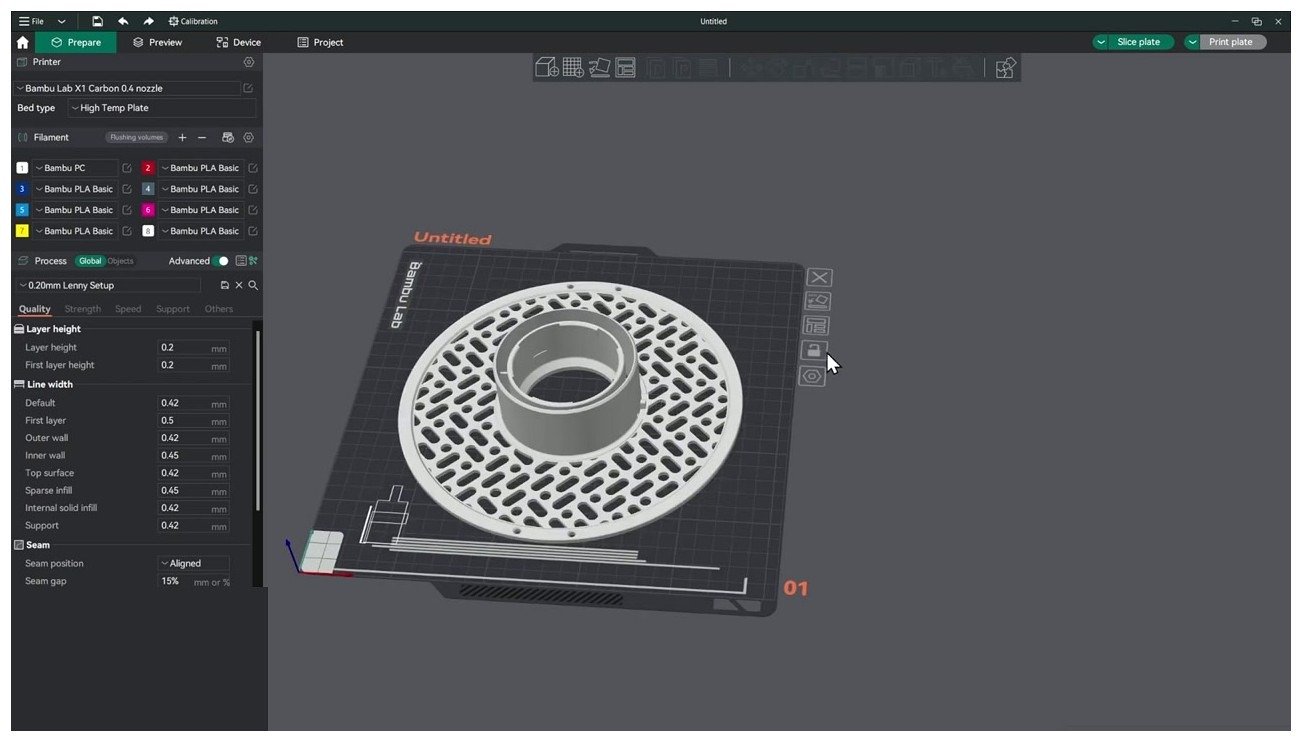Click the First layer line width field
The width and height of the screenshot is (1302, 742).
pos(194,421)
